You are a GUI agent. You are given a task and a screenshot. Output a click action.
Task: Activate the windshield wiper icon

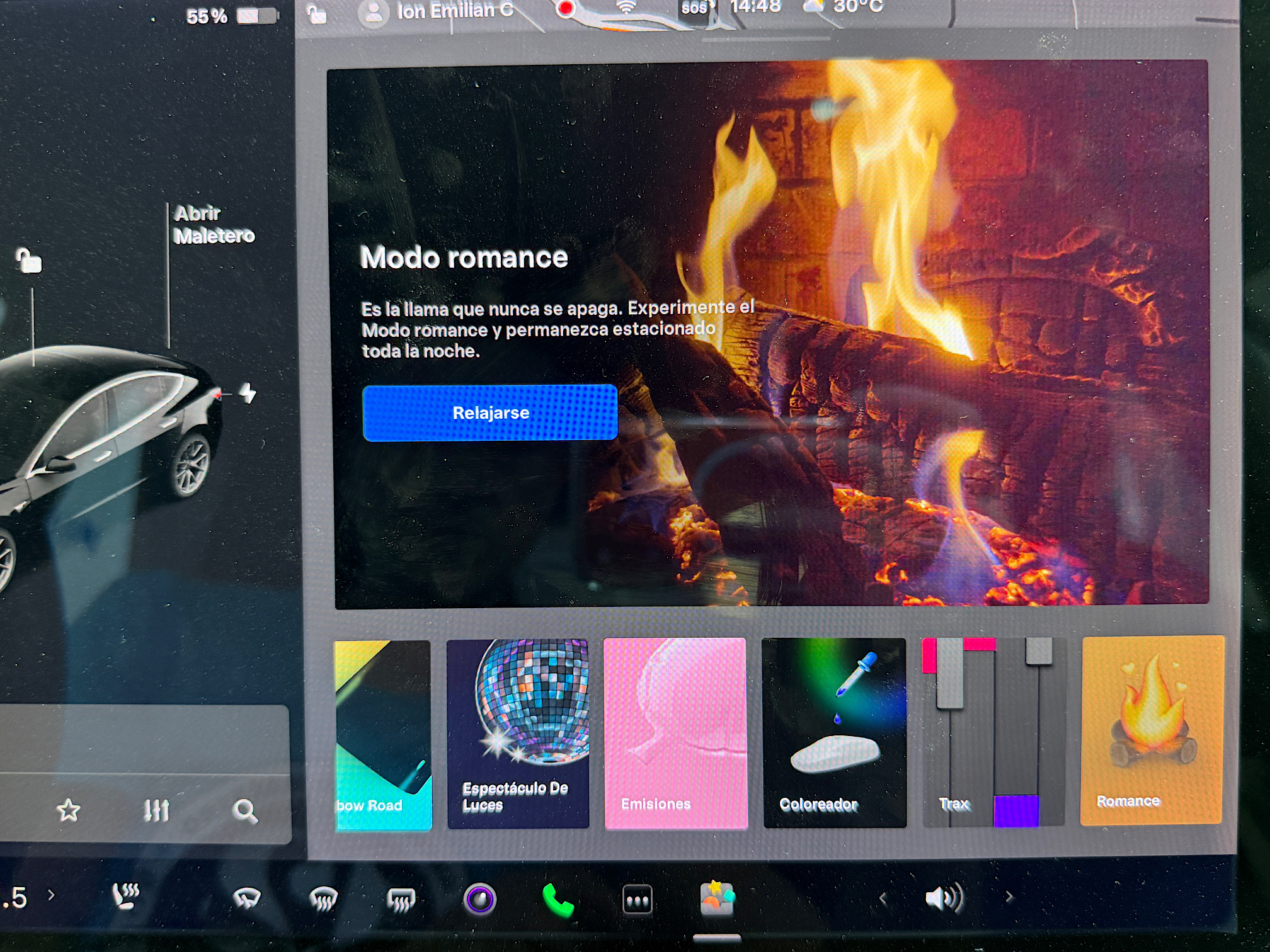(x=246, y=898)
